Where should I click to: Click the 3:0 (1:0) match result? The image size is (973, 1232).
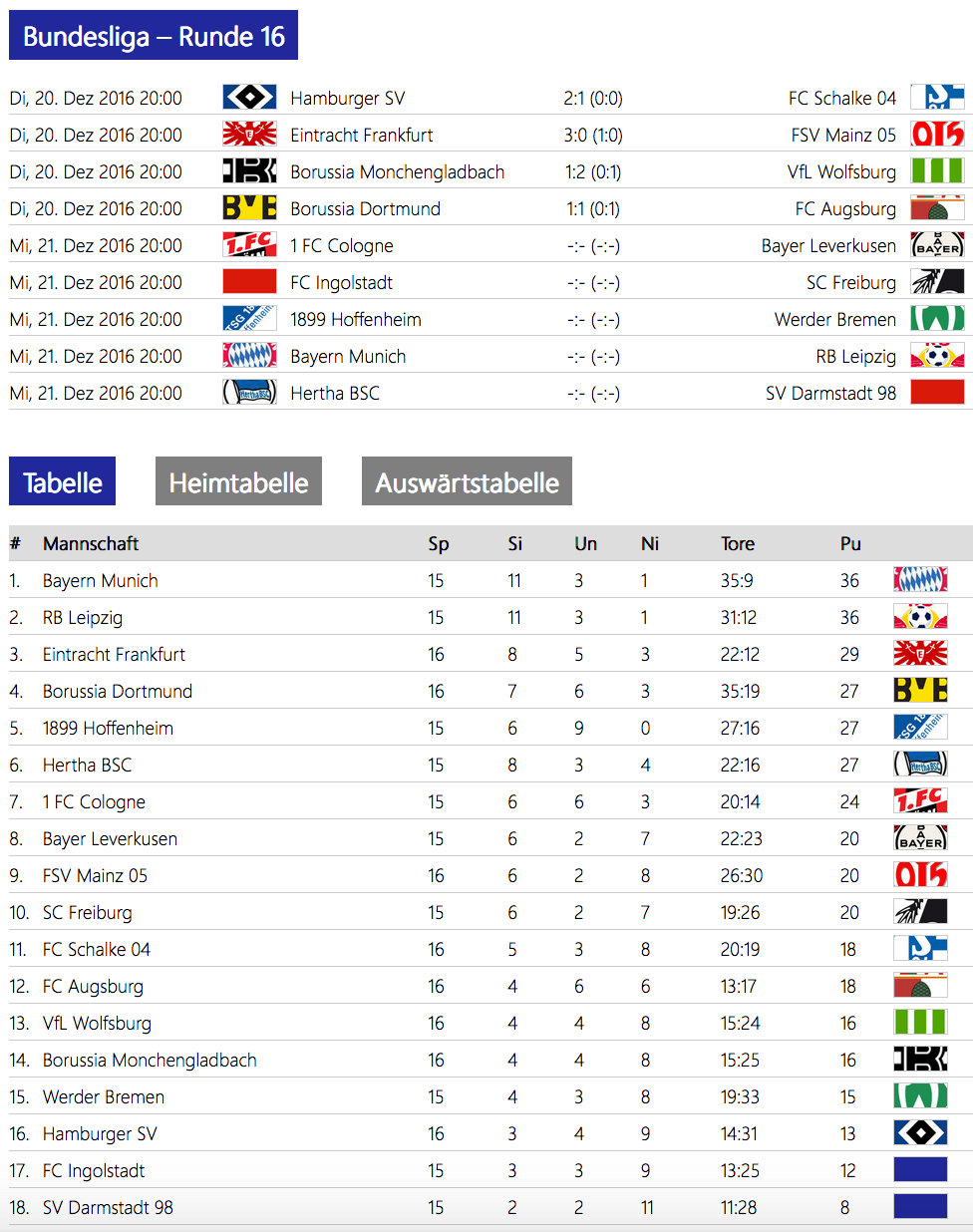tap(592, 135)
